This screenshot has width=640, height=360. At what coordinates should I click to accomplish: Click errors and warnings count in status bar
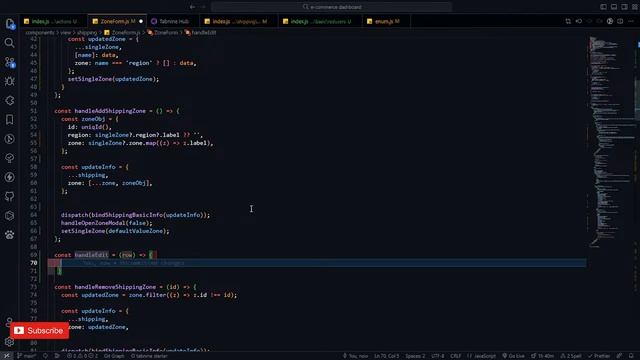[x=82, y=356]
